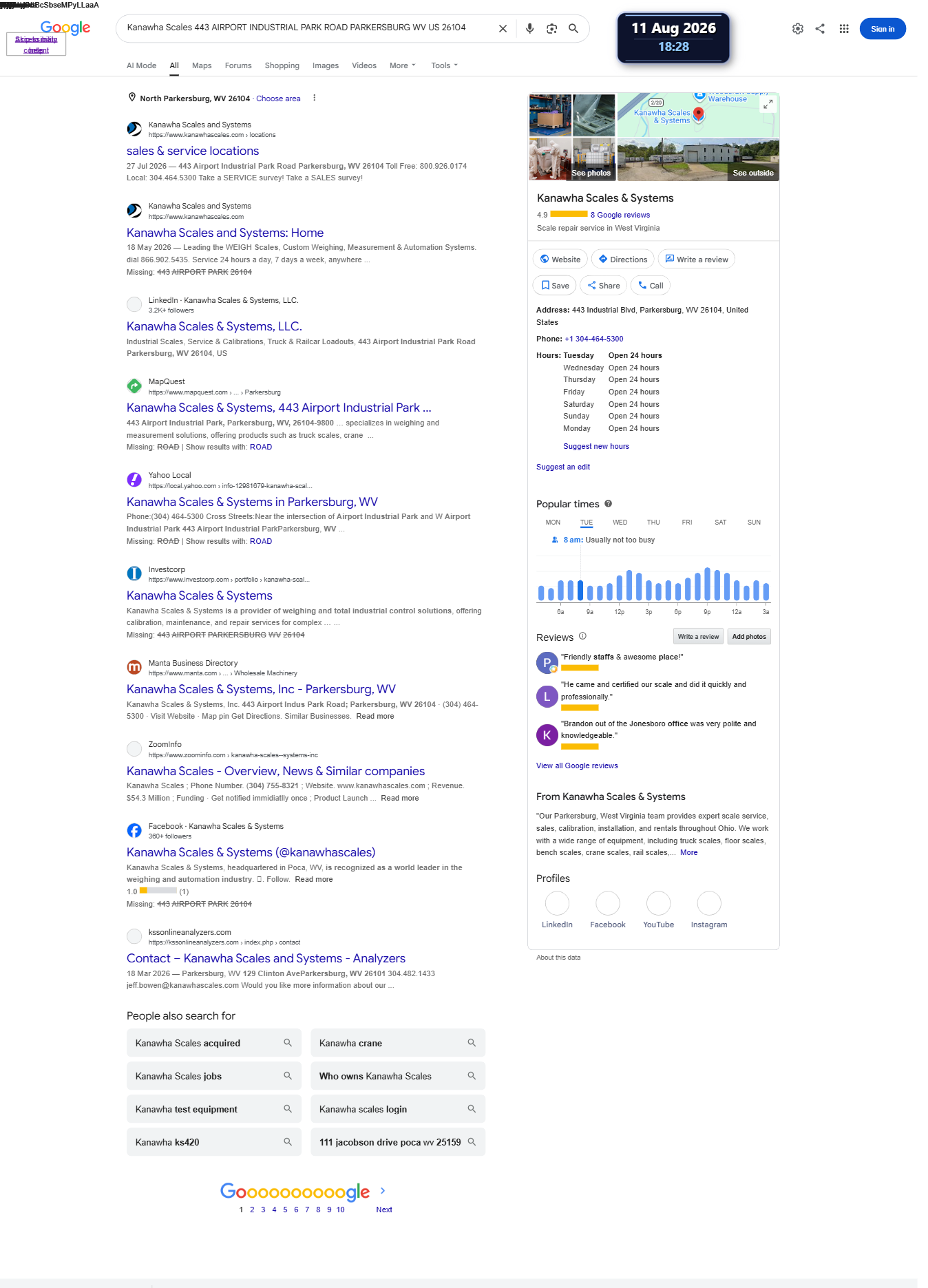928x1288 pixels.
Task: Click the share icon in the header
Action: pos(820,29)
